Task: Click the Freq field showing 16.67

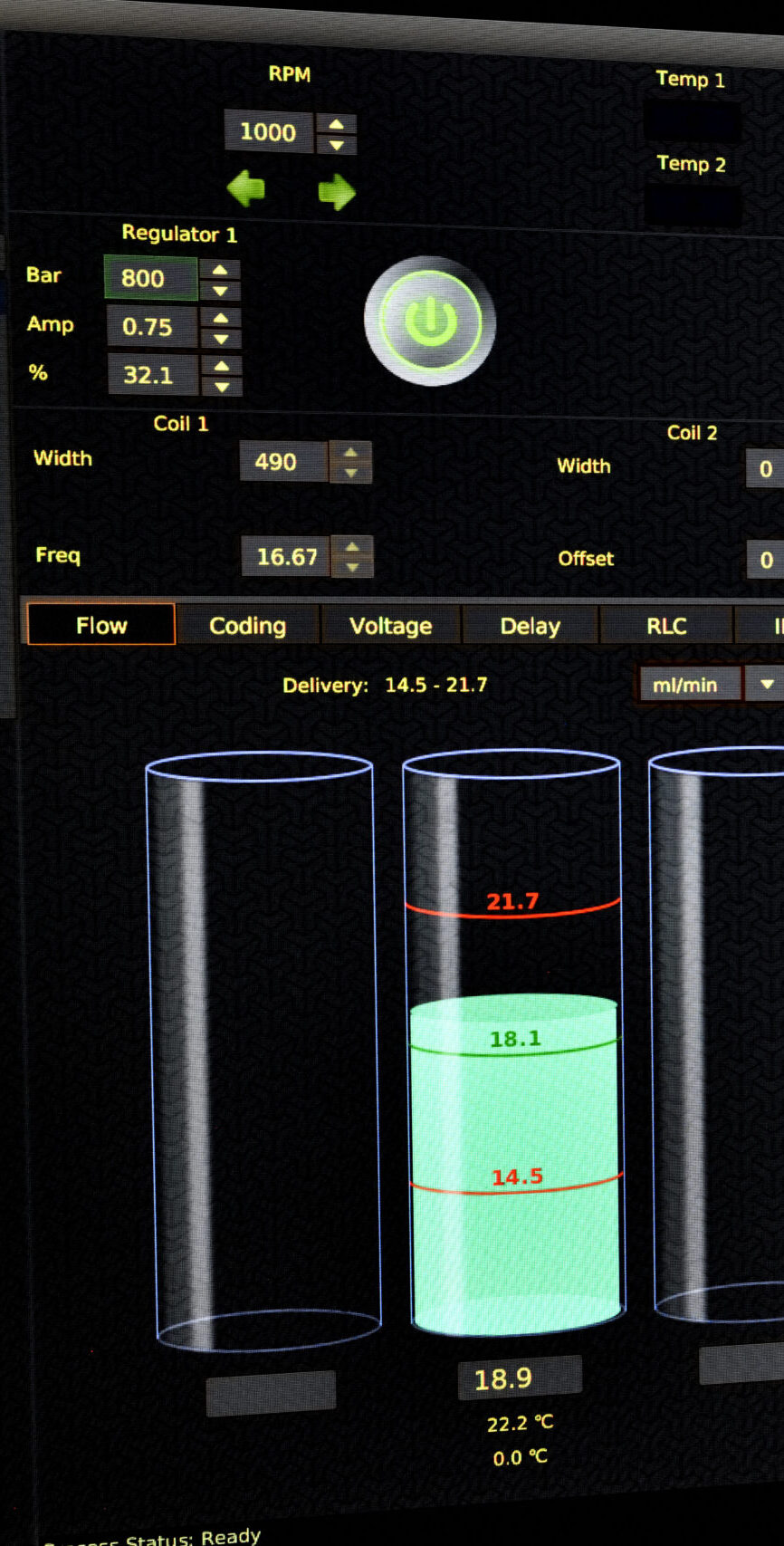Action: 286,556
